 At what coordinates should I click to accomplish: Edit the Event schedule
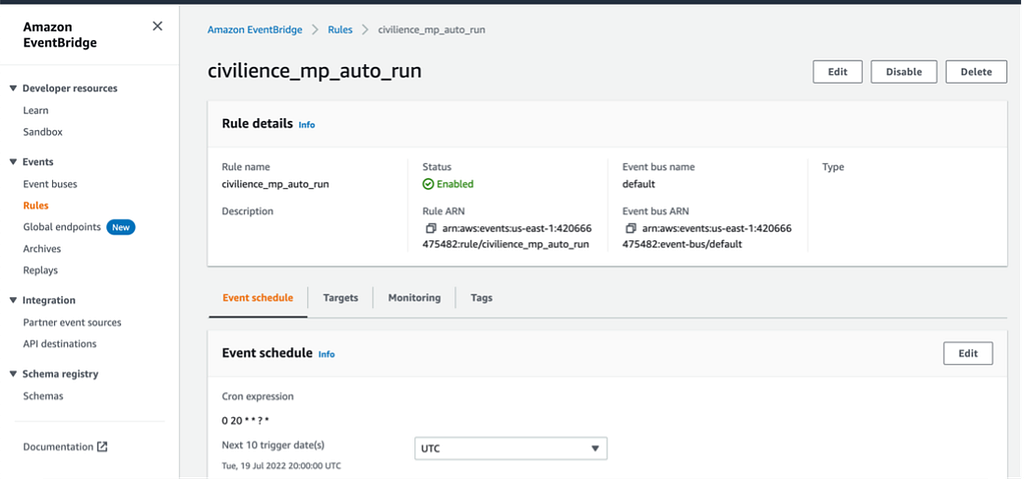[x=968, y=353]
